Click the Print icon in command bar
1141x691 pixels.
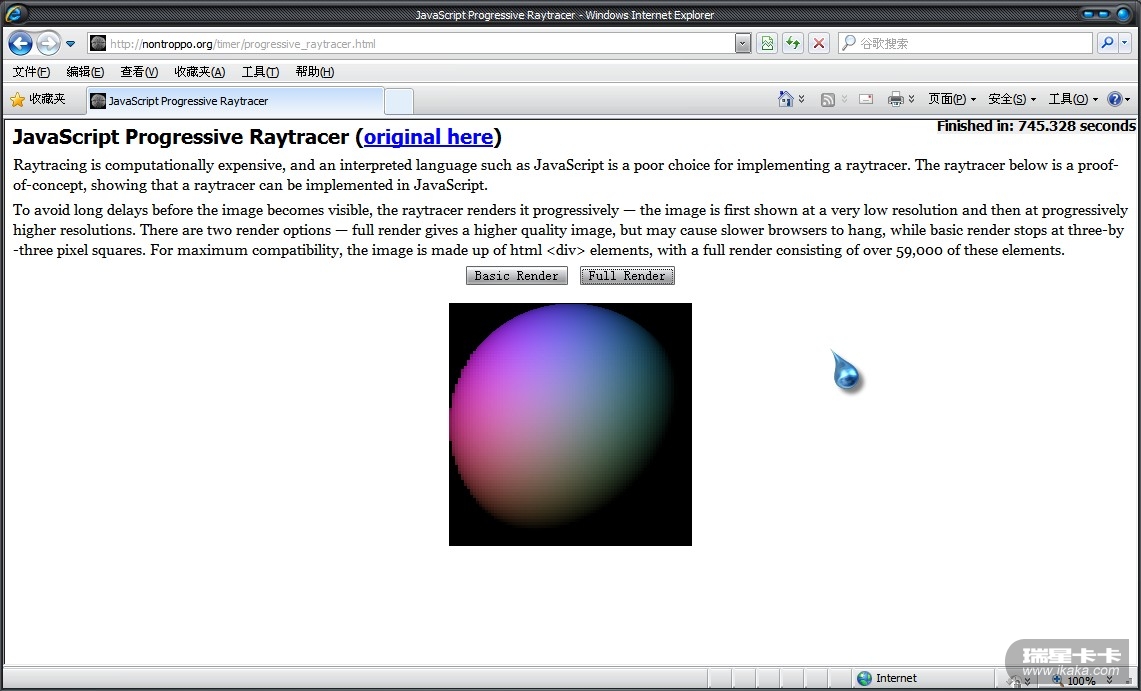pos(895,99)
